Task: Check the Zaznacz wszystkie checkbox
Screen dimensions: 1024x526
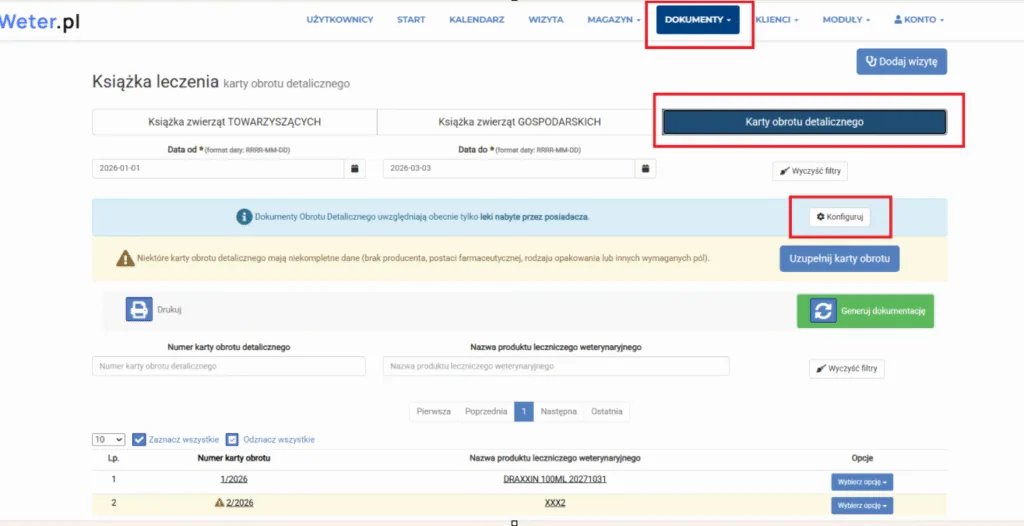Action: [x=138, y=440]
